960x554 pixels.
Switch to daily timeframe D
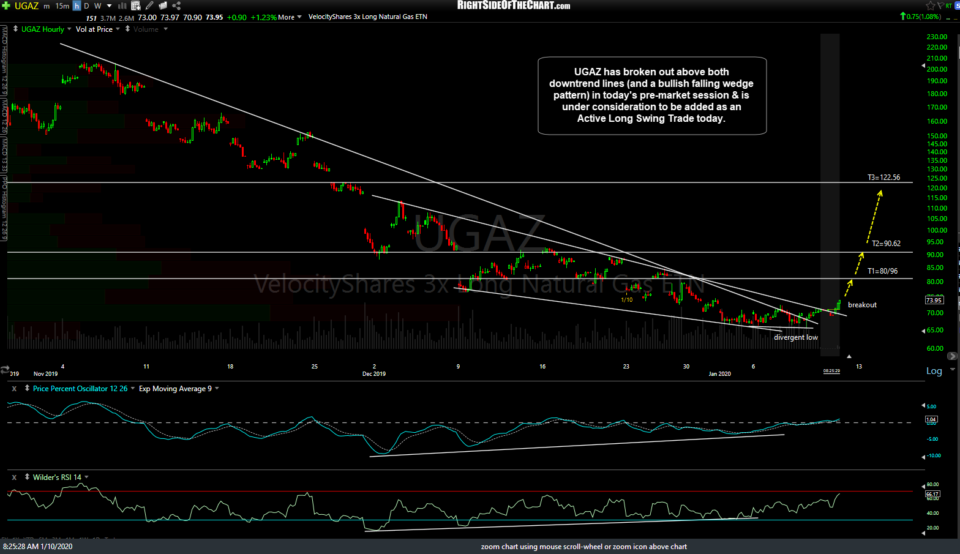[87, 5]
